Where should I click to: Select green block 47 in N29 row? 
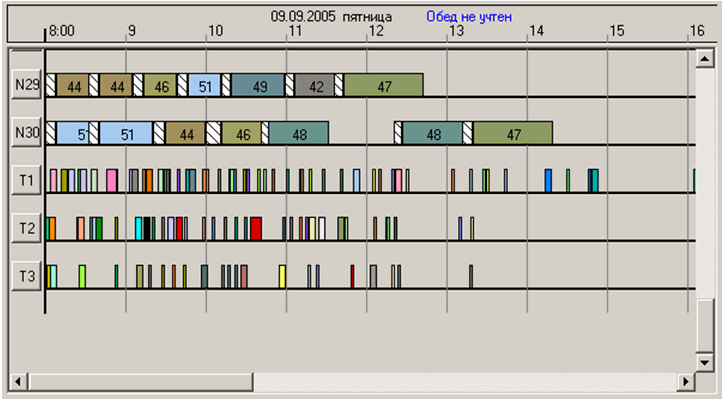coord(384,86)
